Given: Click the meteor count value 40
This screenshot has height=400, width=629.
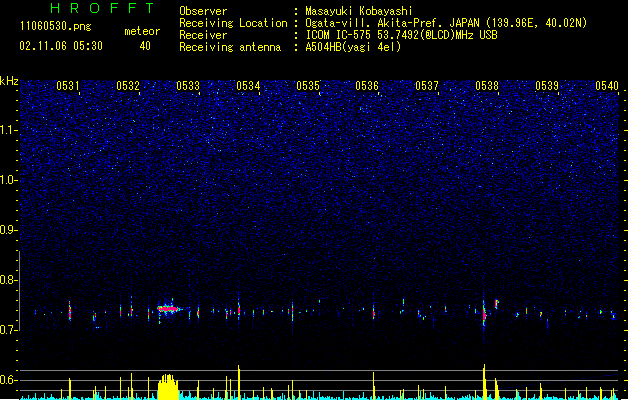Looking at the screenshot, I should point(145,46).
